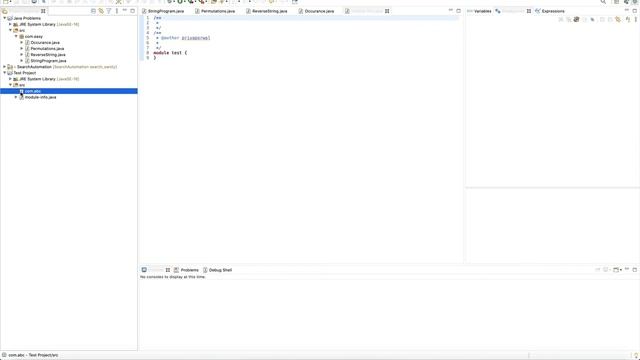The image size is (640, 360).
Task: Collapse the src folder under Java Problems
Action: (x=10, y=30)
